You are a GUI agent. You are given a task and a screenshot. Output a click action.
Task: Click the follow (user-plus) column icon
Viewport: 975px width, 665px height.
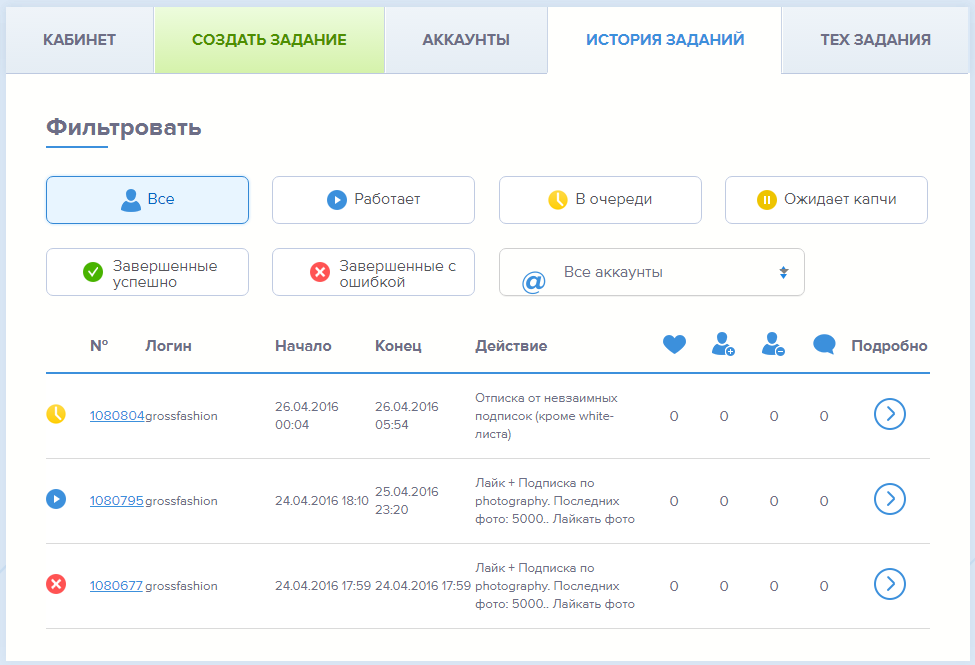[x=723, y=343]
